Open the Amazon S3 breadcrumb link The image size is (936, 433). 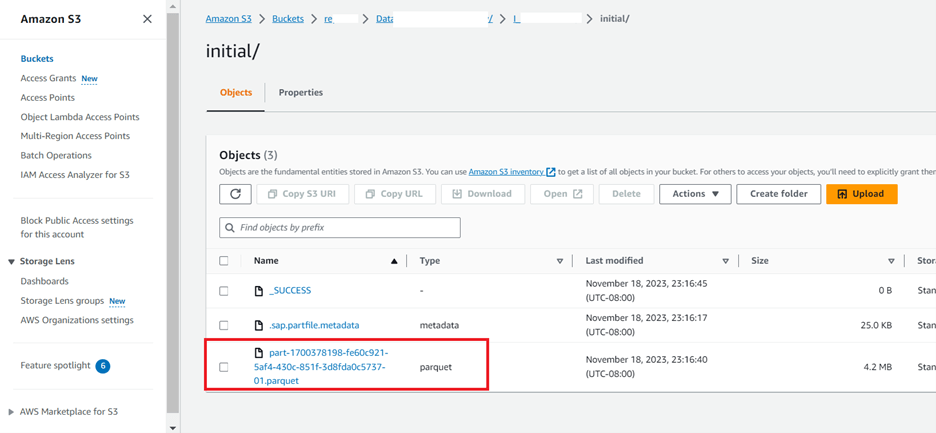pos(229,19)
